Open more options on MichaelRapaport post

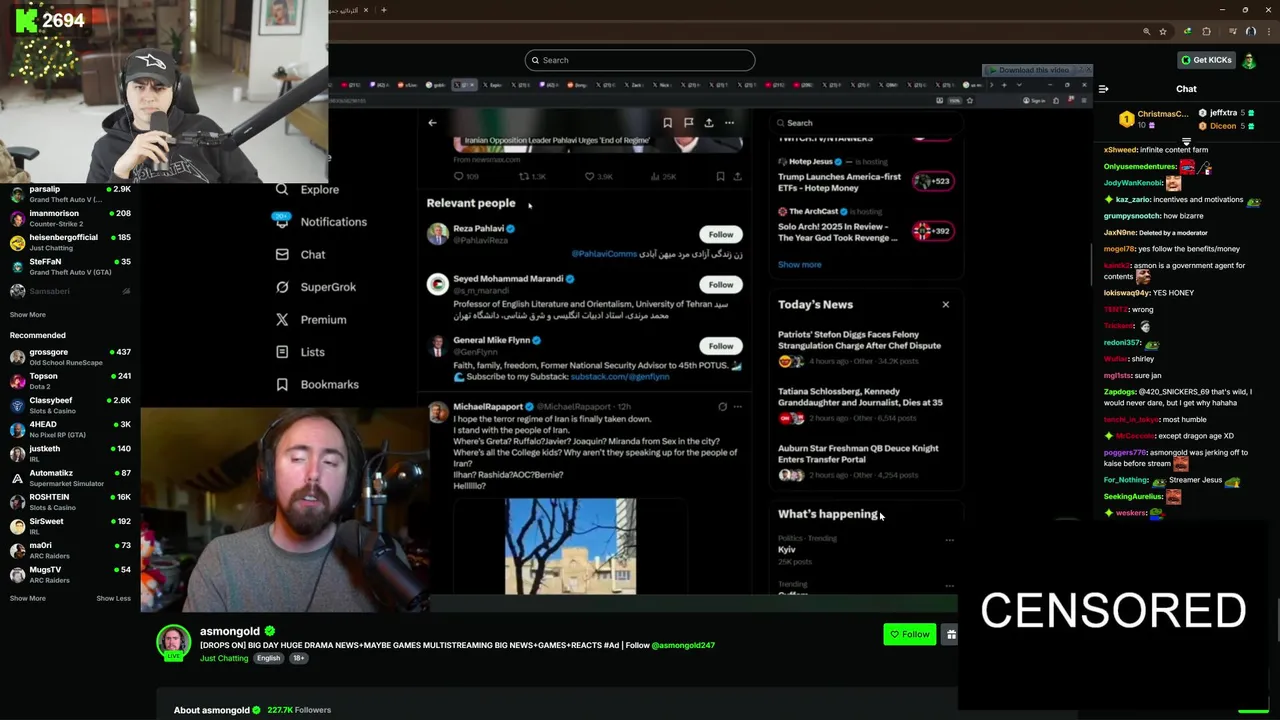pos(738,407)
